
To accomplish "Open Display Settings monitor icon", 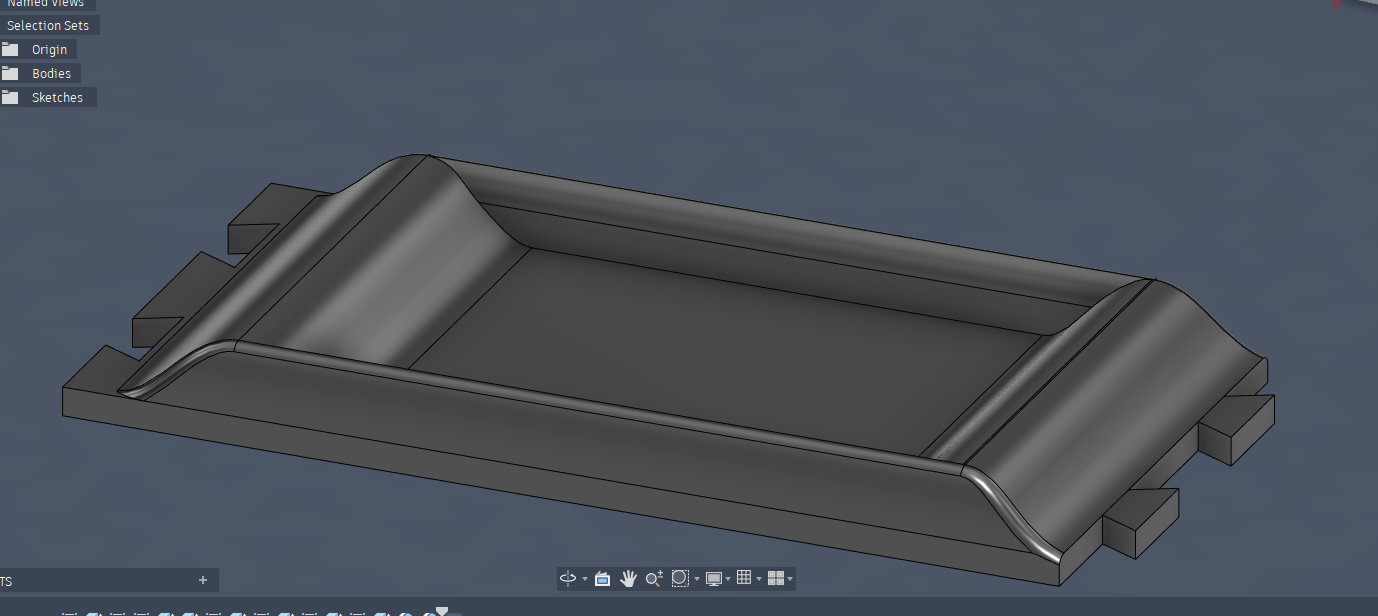I will tap(714, 578).
